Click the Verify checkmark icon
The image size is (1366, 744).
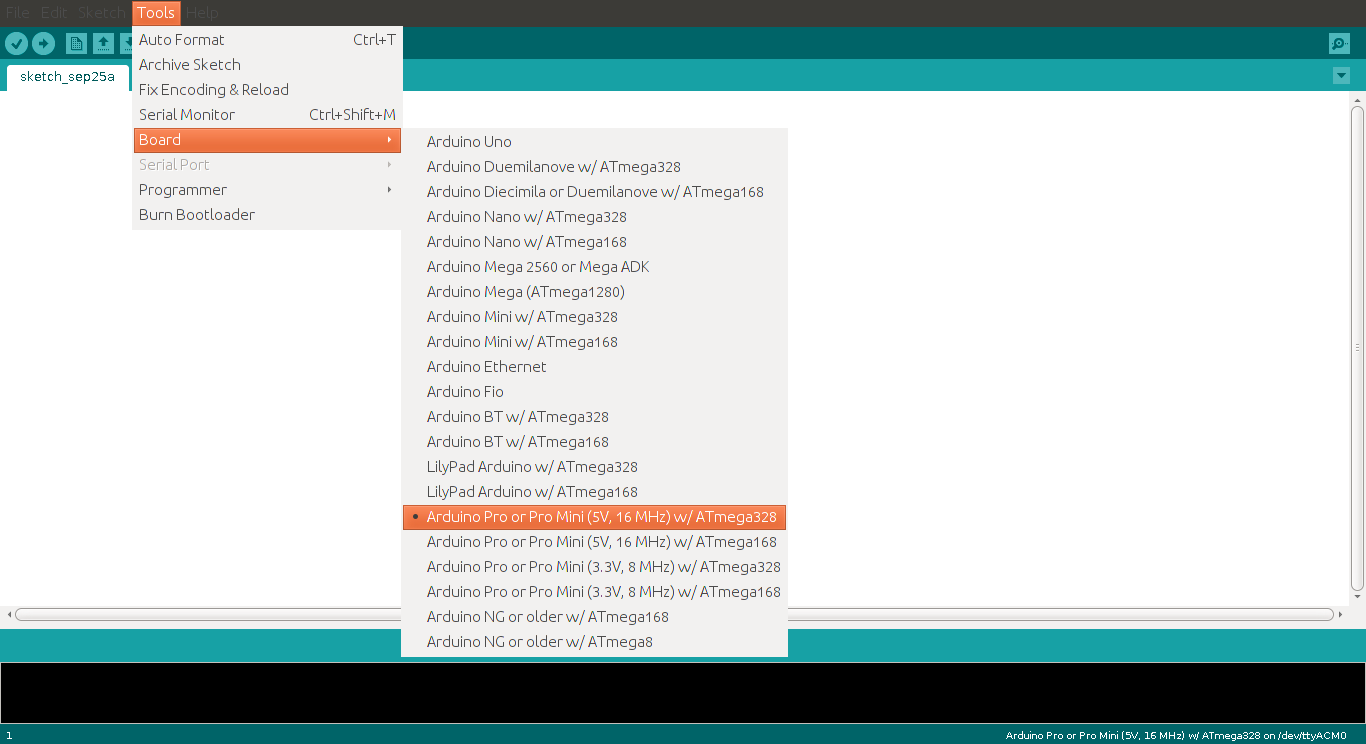tap(17, 44)
